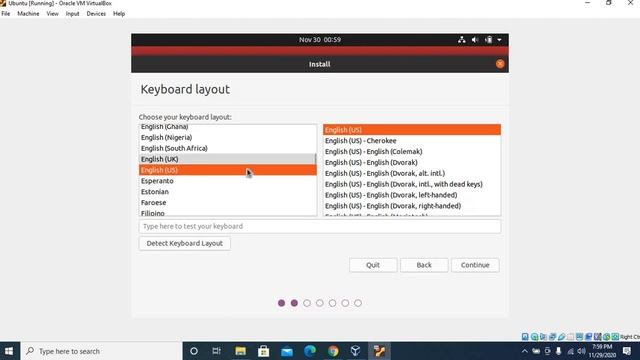This screenshot has height=360, width=640.
Task: Click the Back button
Action: coord(424,265)
